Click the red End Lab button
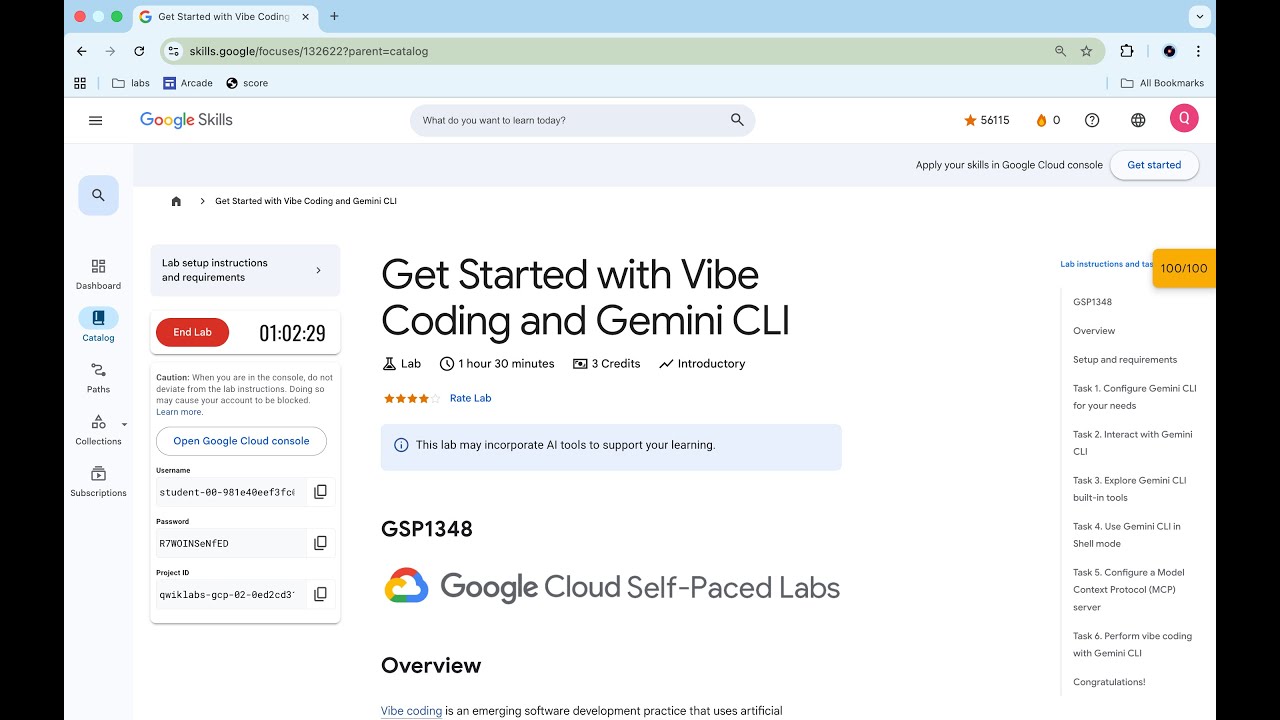Image resolution: width=1280 pixels, height=720 pixels. 192,332
